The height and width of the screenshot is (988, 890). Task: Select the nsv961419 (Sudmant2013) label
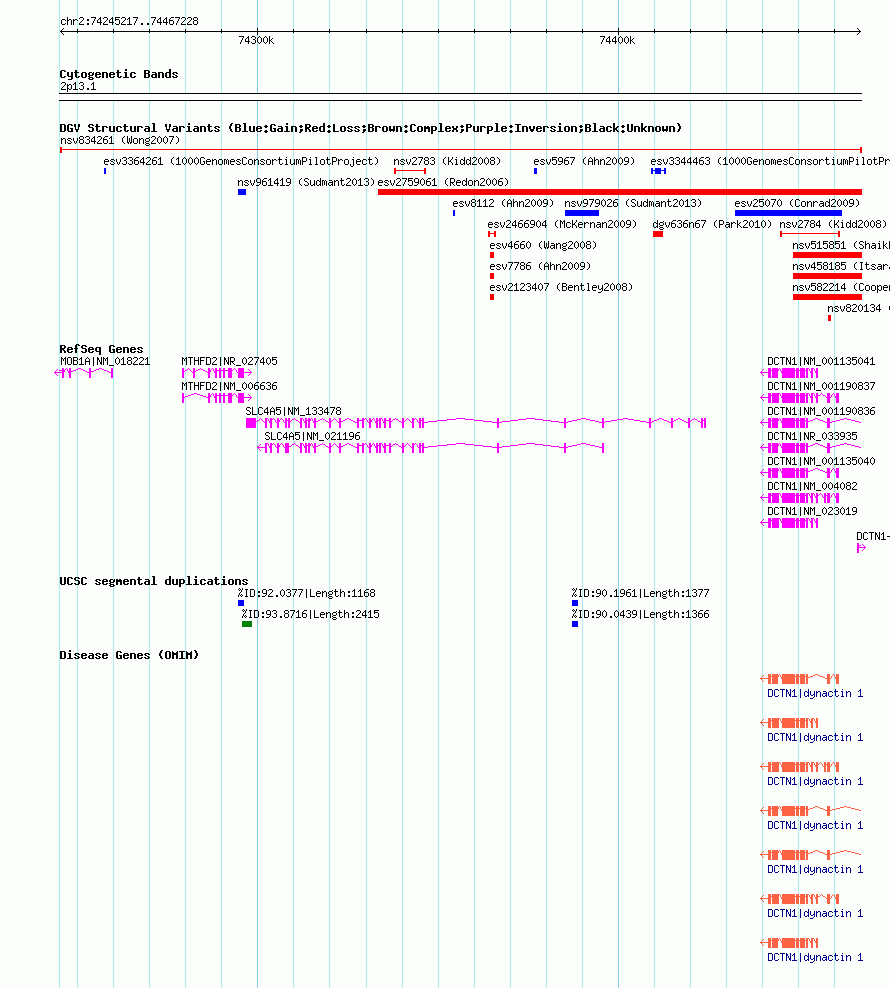click(x=306, y=183)
